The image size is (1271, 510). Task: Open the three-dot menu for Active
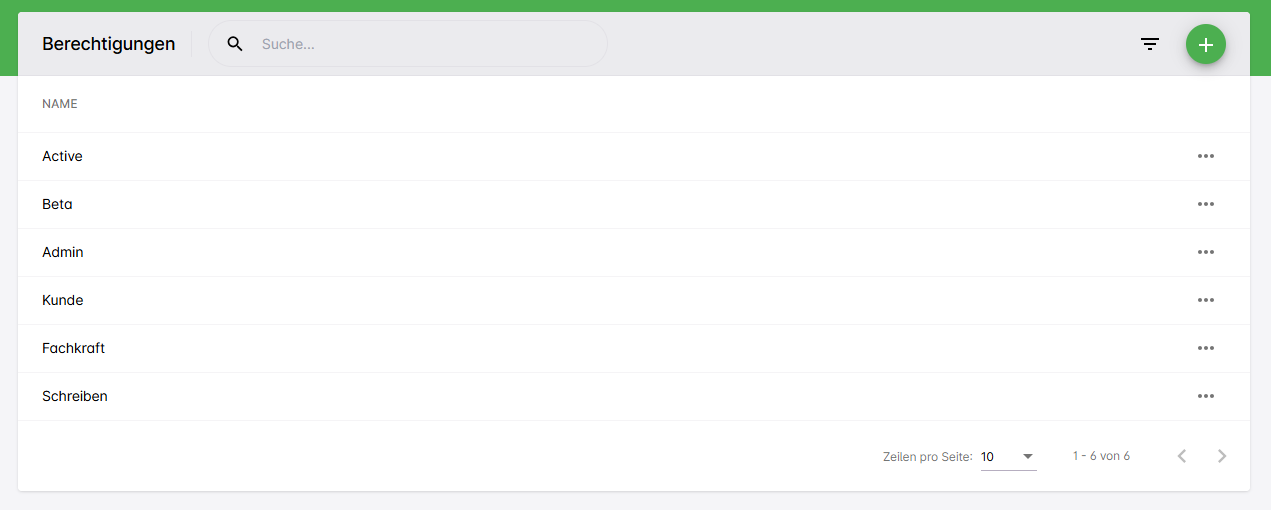tap(1206, 156)
